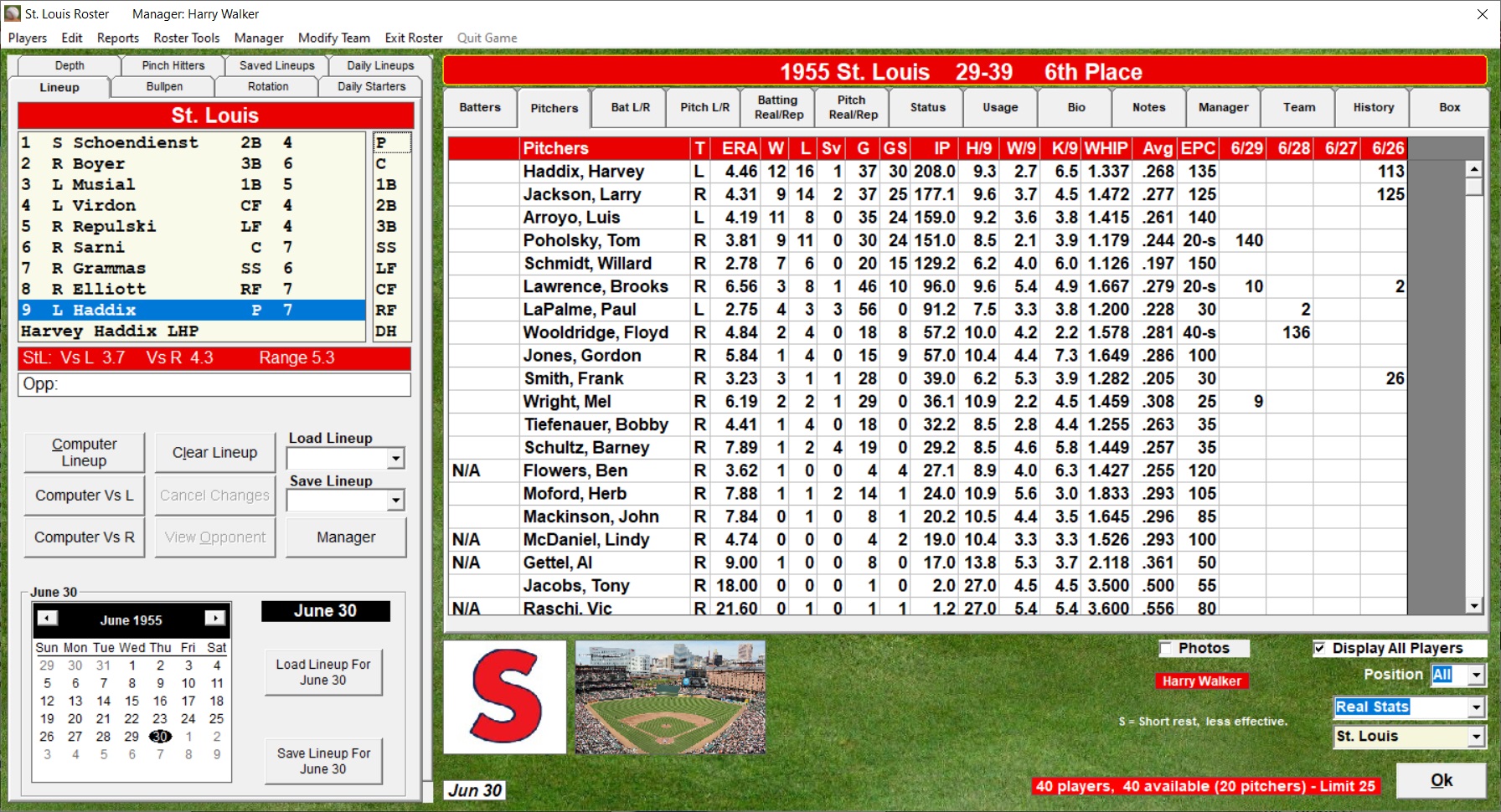Open the Save Lineup dropdown
Image resolution: width=1501 pixels, height=812 pixels.
point(395,501)
